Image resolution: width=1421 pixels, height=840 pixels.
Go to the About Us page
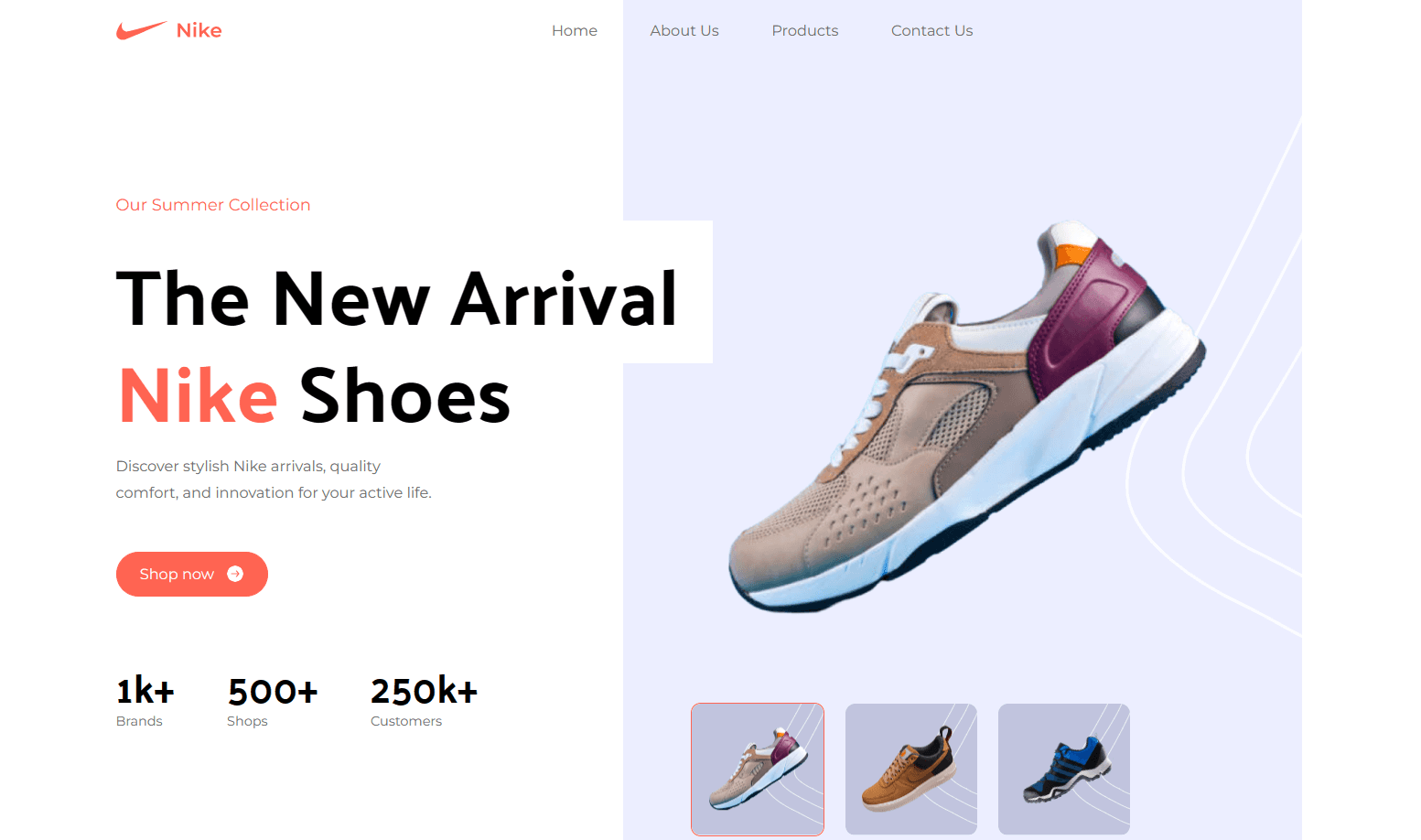[684, 30]
